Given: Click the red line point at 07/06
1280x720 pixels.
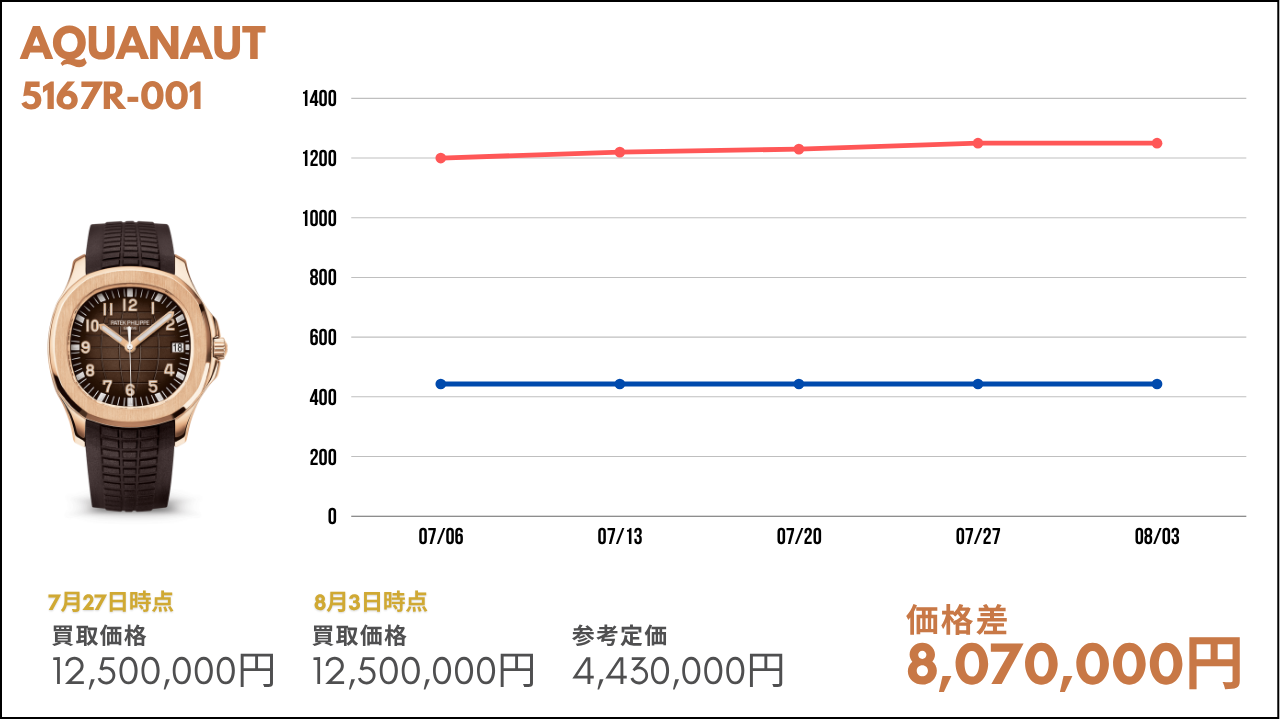Looking at the screenshot, I should (441, 158).
